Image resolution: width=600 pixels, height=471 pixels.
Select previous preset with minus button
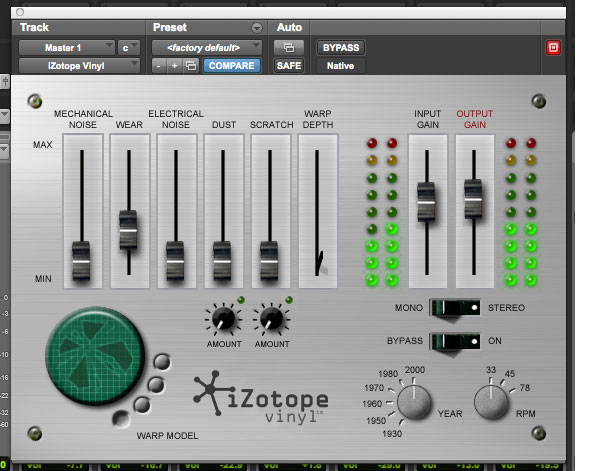pyautogui.click(x=158, y=66)
